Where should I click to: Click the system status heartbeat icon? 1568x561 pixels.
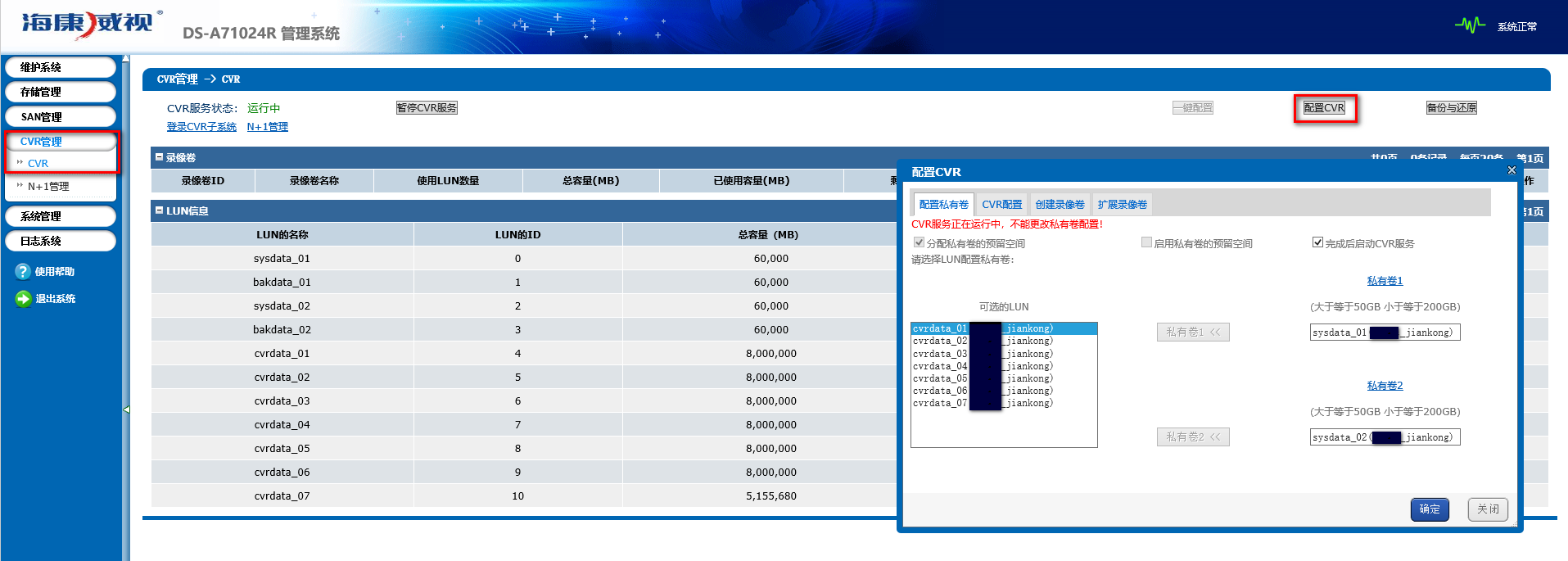click(1470, 25)
